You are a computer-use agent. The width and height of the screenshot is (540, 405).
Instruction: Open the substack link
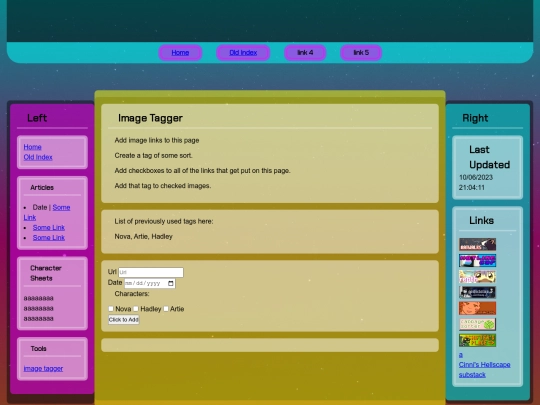(x=472, y=375)
